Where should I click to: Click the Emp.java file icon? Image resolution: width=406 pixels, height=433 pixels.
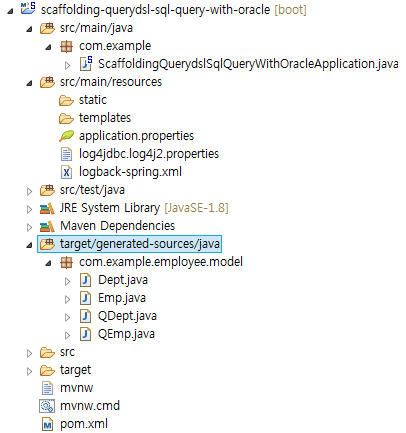(86, 298)
